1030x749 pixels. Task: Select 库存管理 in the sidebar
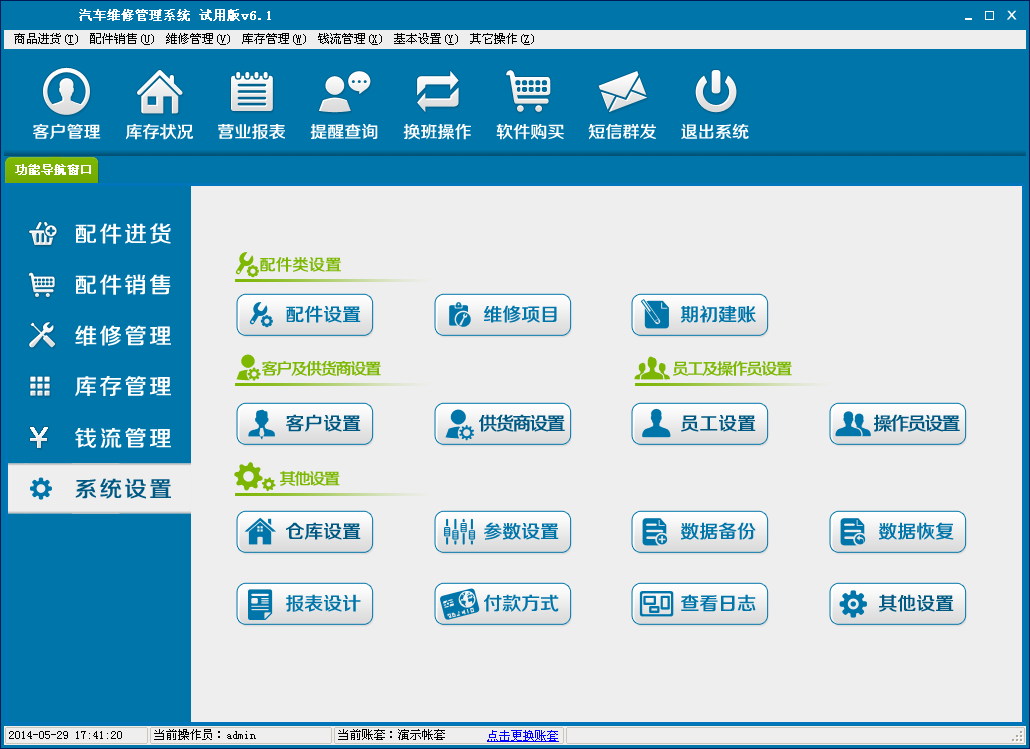pyautogui.click(x=100, y=387)
